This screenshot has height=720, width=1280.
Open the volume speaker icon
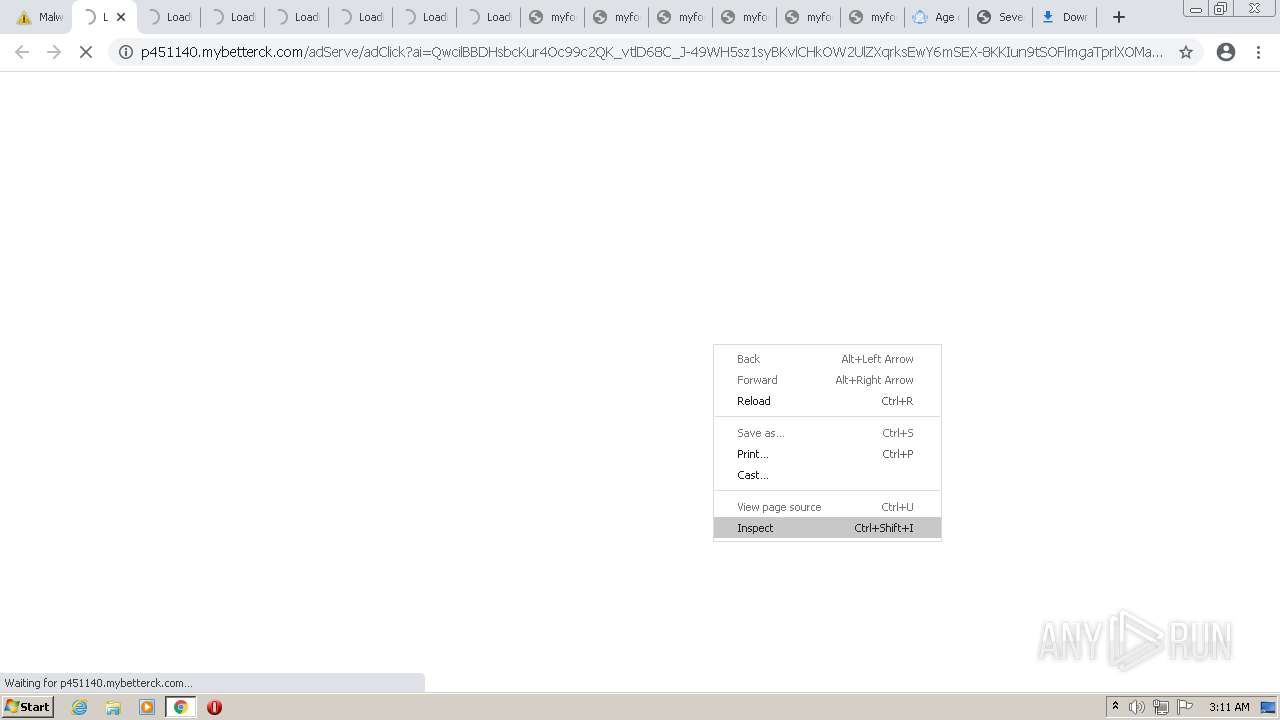(1137, 707)
